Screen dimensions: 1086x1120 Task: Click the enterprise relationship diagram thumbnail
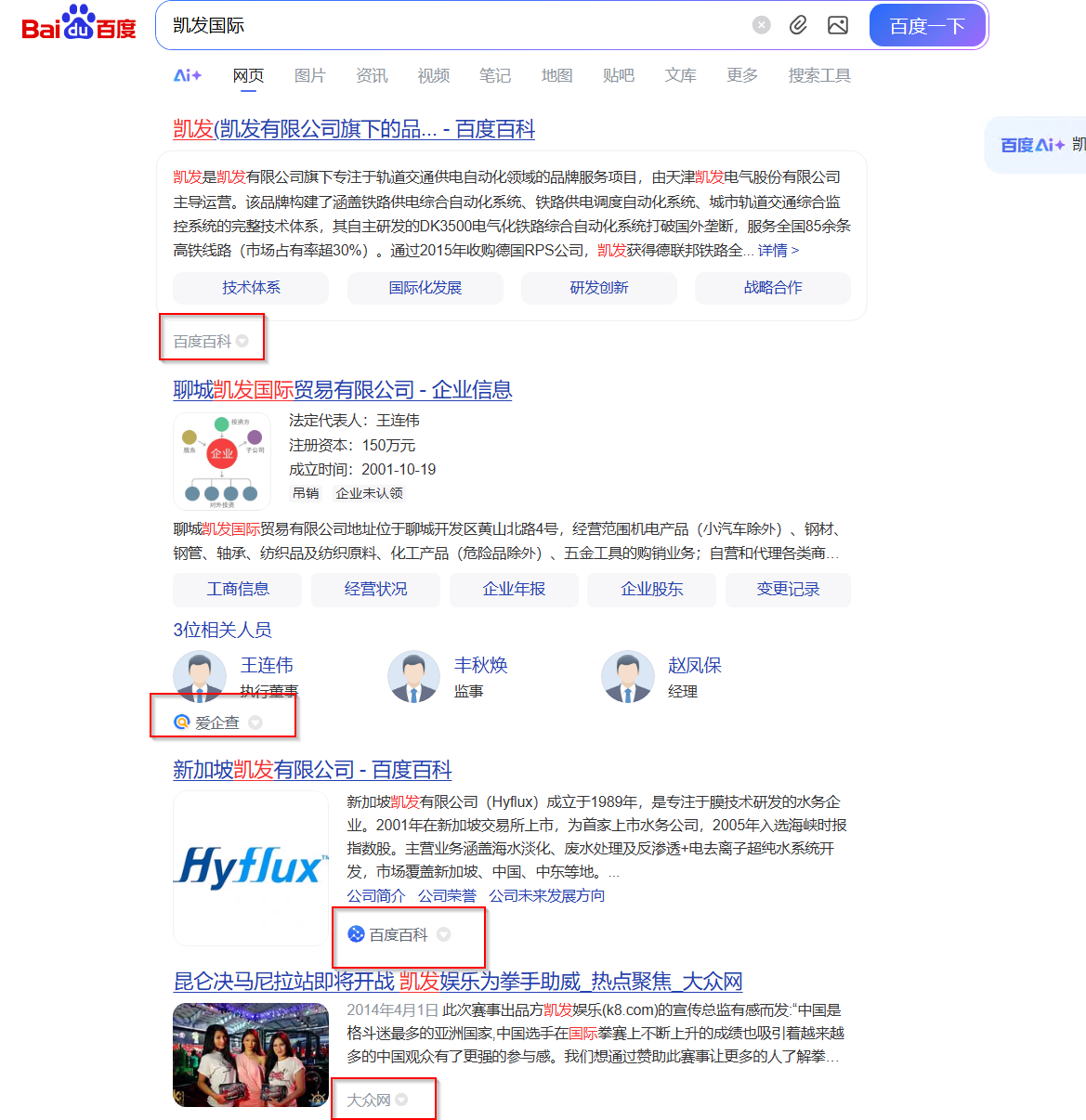click(222, 462)
